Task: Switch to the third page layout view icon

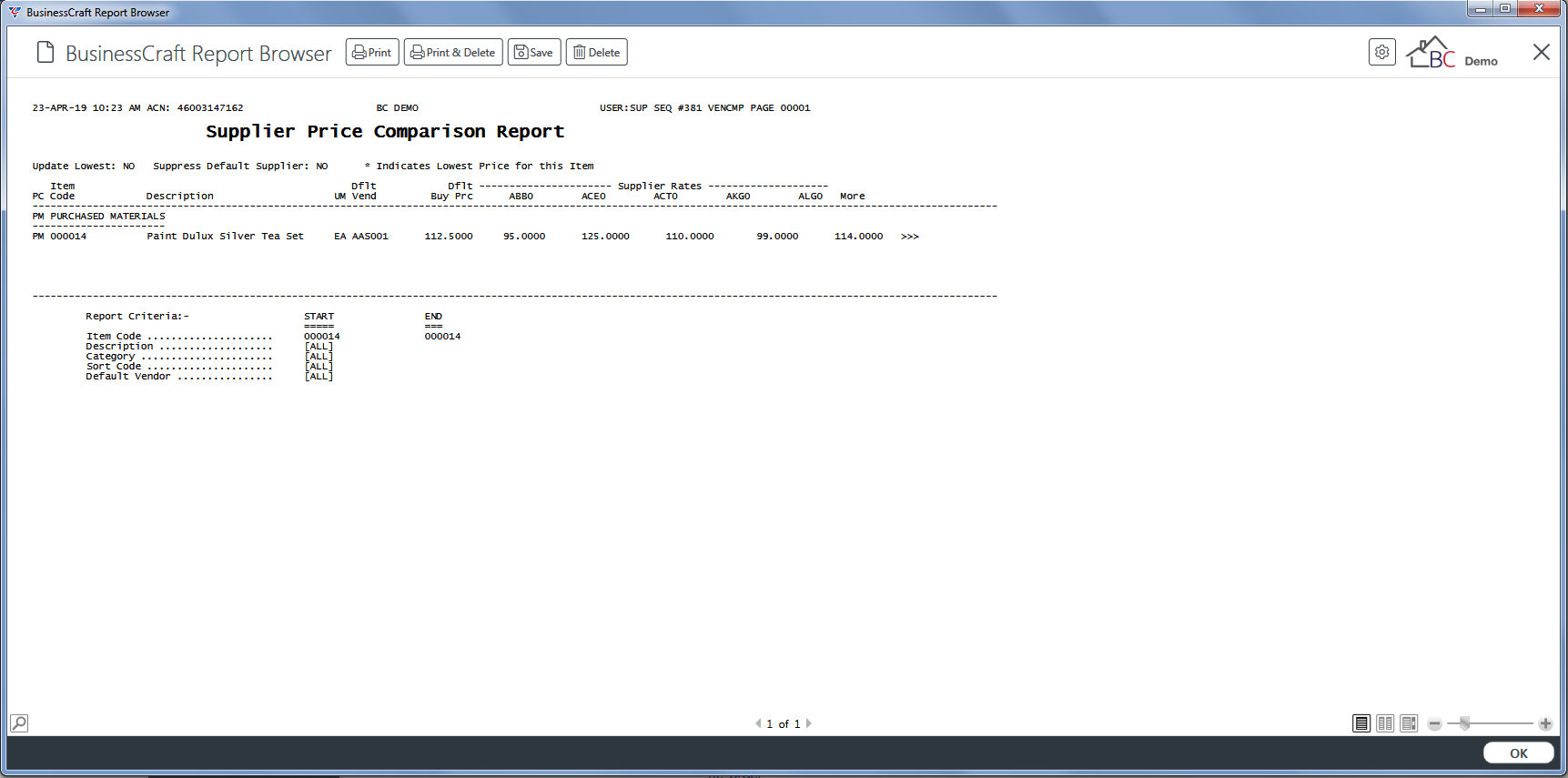Action: pyautogui.click(x=1409, y=723)
